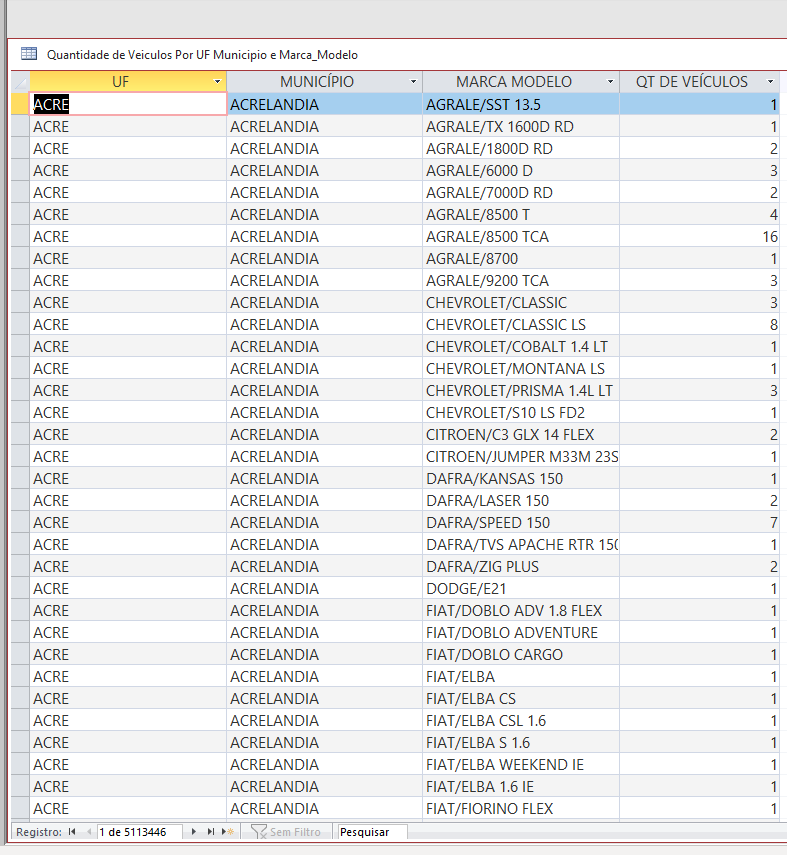Image resolution: width=787 pixels, height=855 pixels.
Task: Click the select-all corner of the datasheet
Action: pos(20,82)
